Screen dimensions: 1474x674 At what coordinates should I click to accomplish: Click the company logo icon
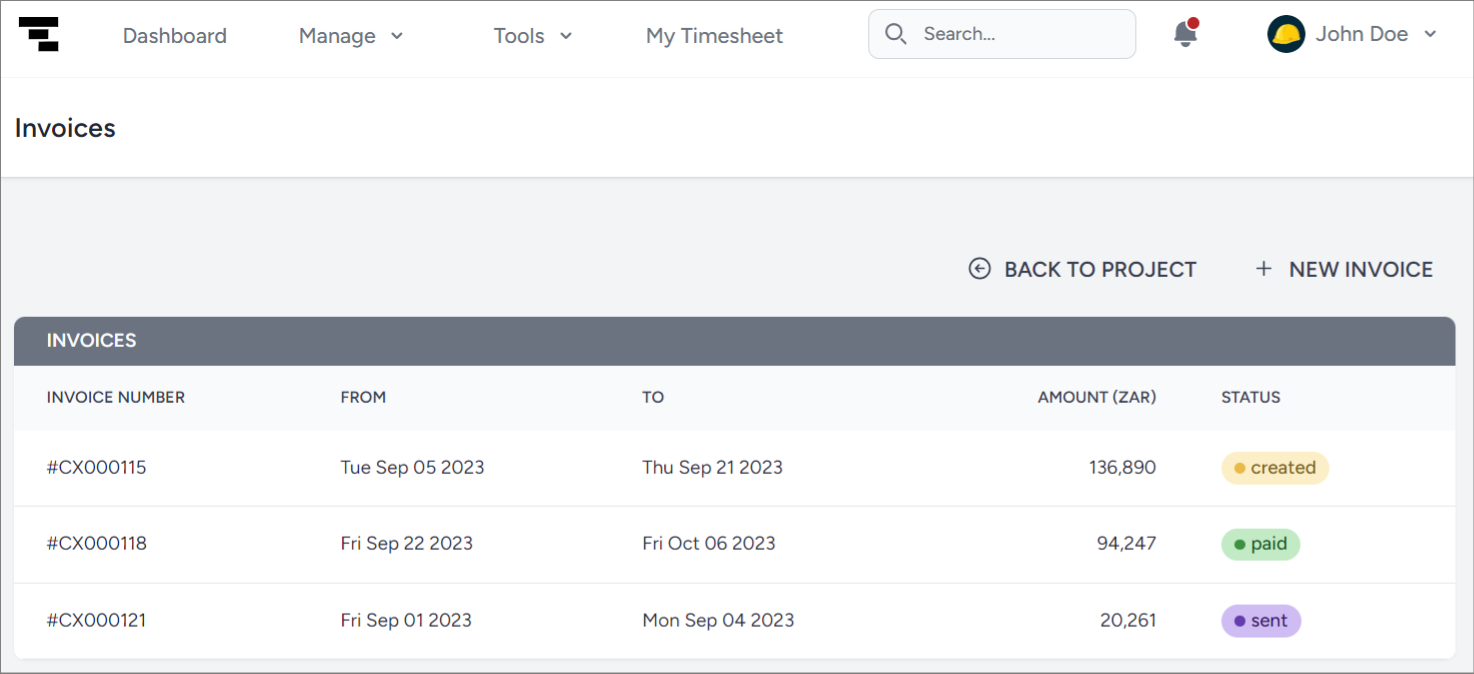point(38,33)
